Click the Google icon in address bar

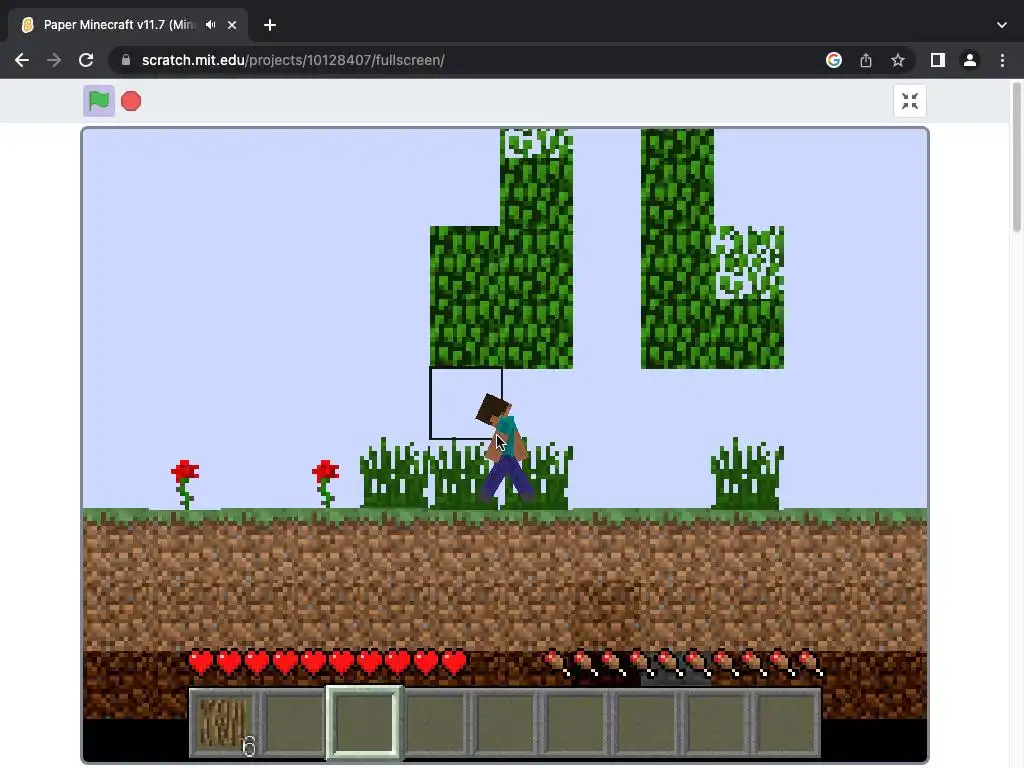pos(833,60)
